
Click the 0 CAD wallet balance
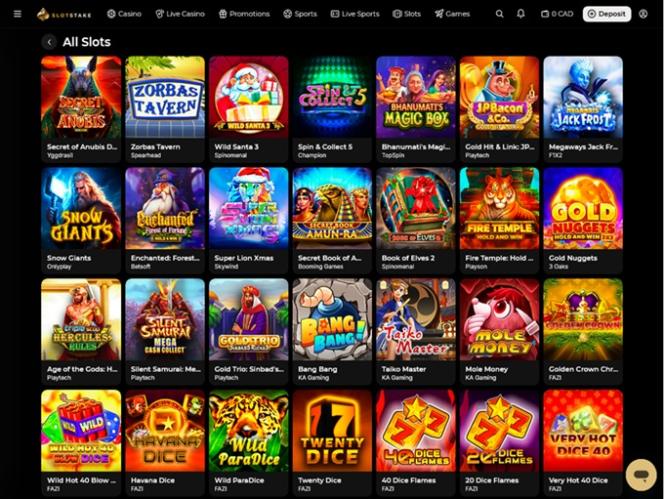(557, 14)
